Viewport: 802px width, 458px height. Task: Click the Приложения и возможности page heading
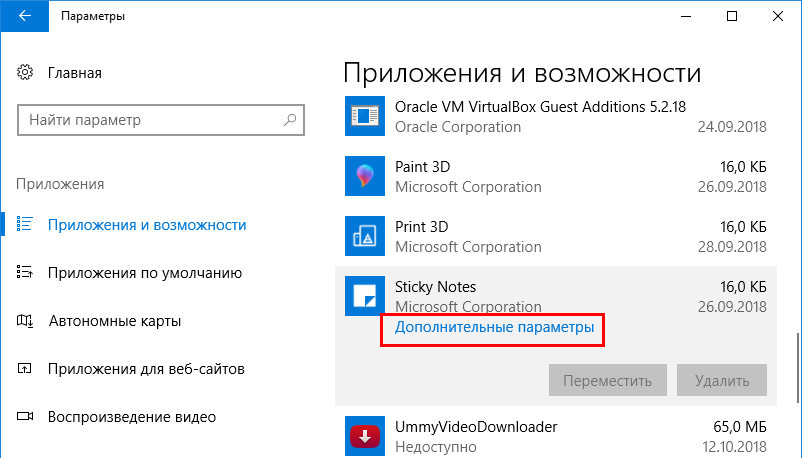(522, 73)
